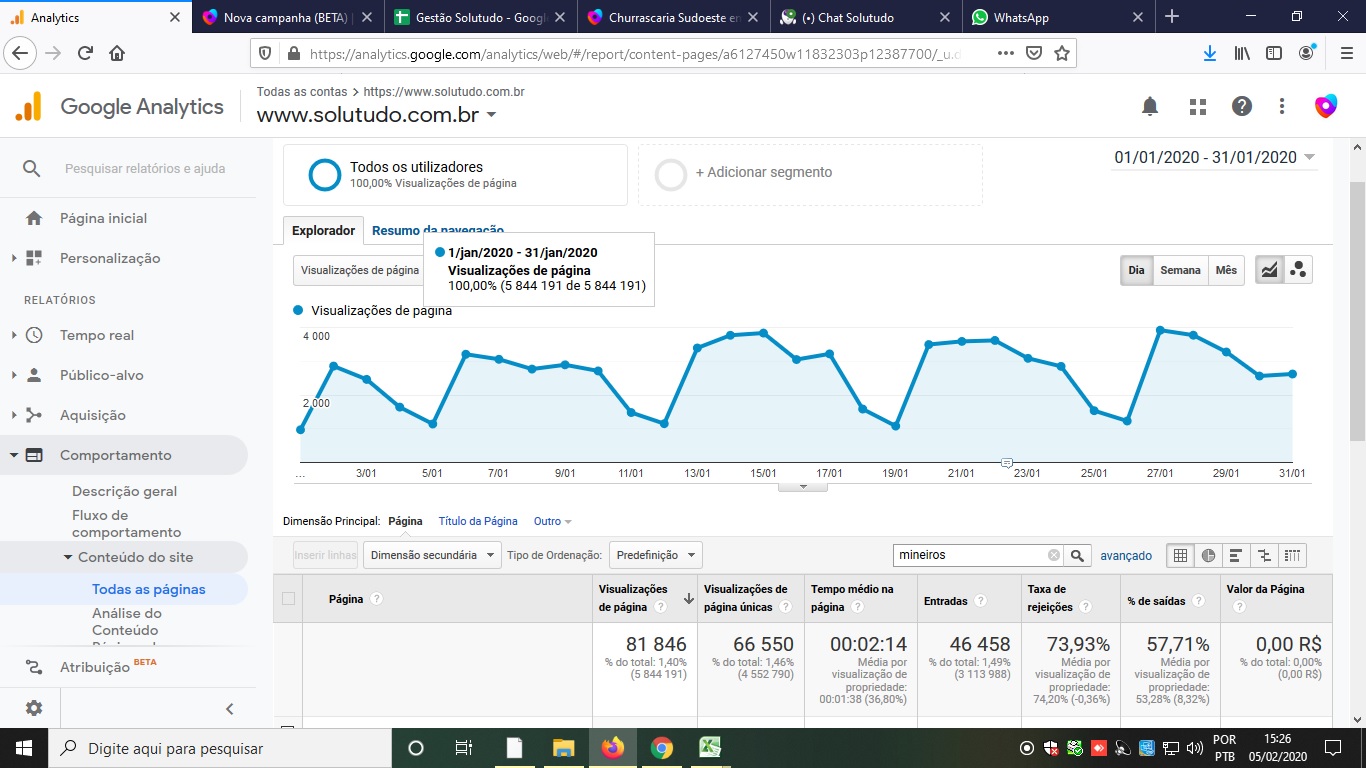
Task: Toggle graph granularity to Mês
Action: (1226, 270)
